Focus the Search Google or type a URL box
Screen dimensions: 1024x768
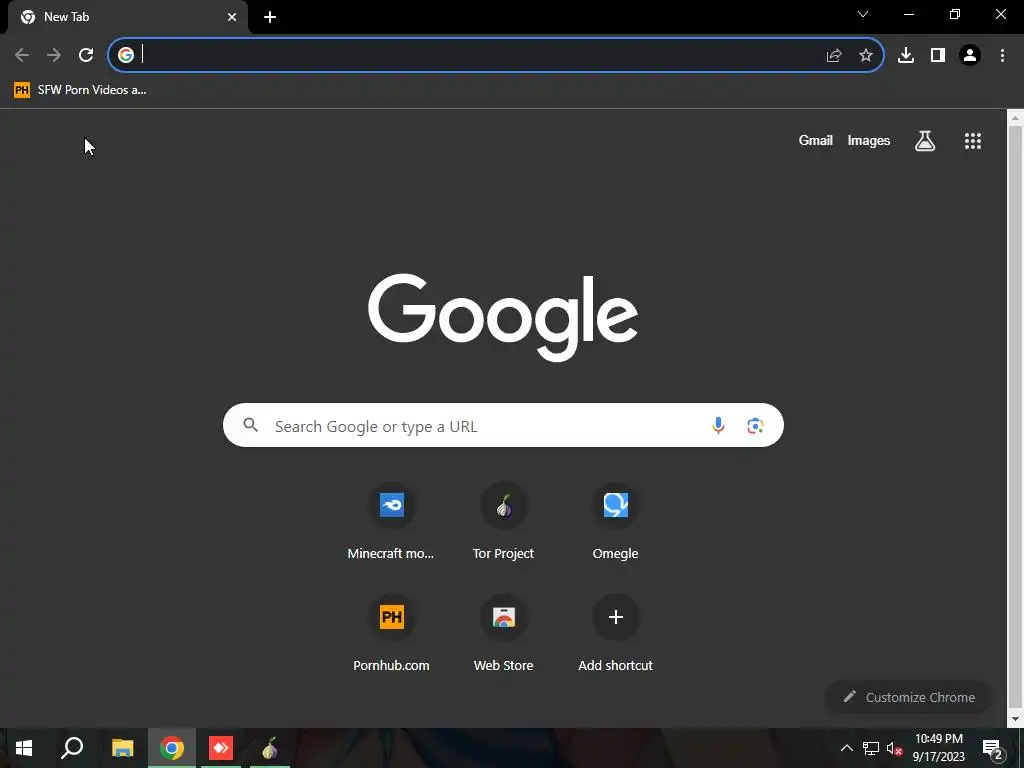click(503, 425)
